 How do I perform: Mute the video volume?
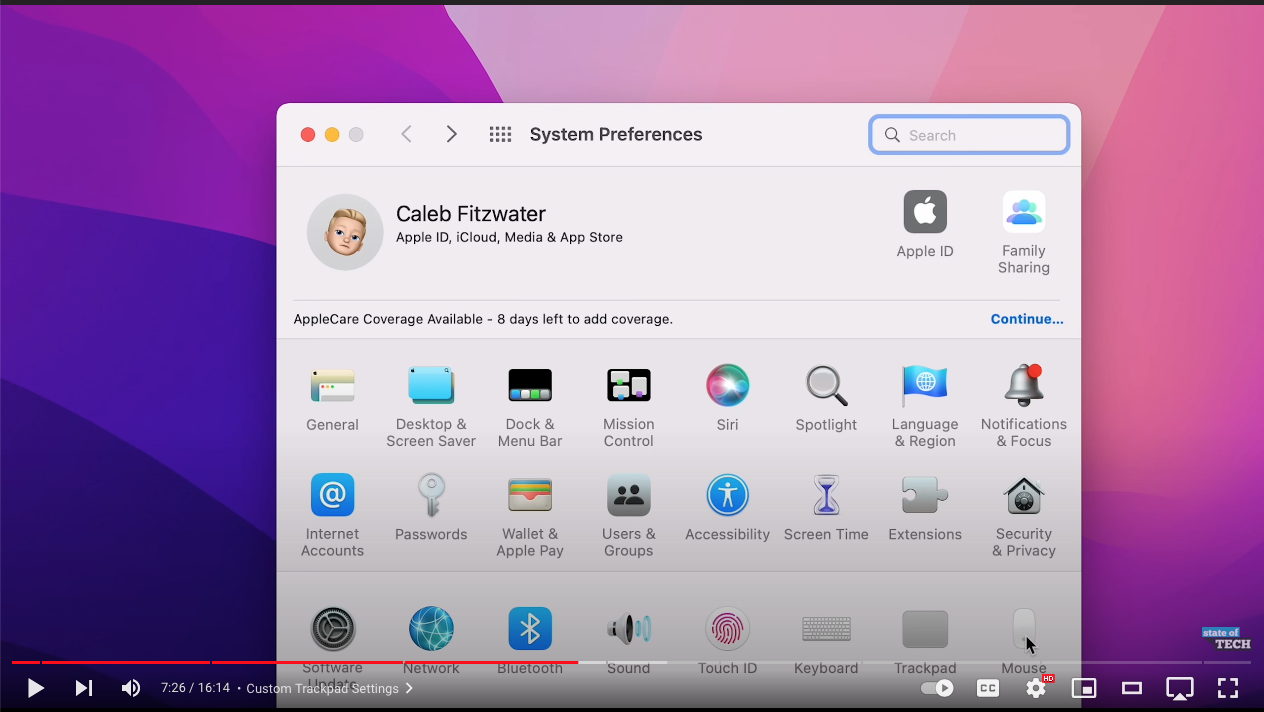(x=131, y=688)
